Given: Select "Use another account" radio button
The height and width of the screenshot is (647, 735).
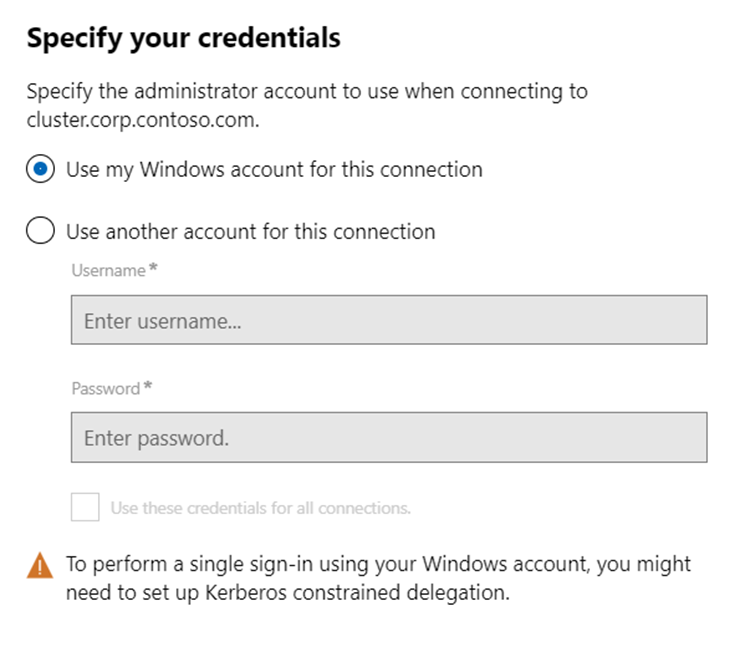Looking at the screenshot, I should point(40,232).
